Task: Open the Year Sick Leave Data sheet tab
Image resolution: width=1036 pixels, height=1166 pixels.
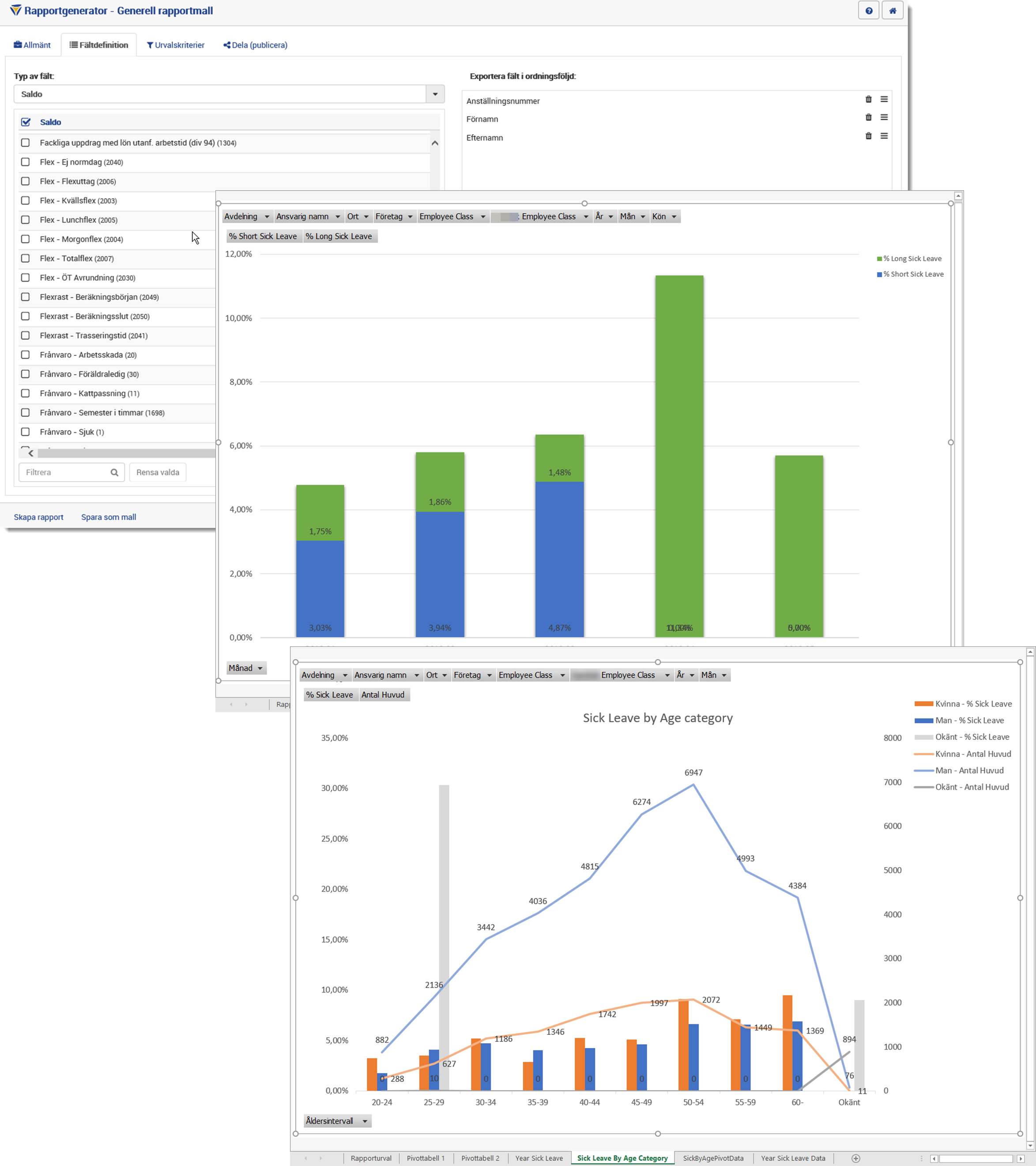Action: coord(793,1158)
